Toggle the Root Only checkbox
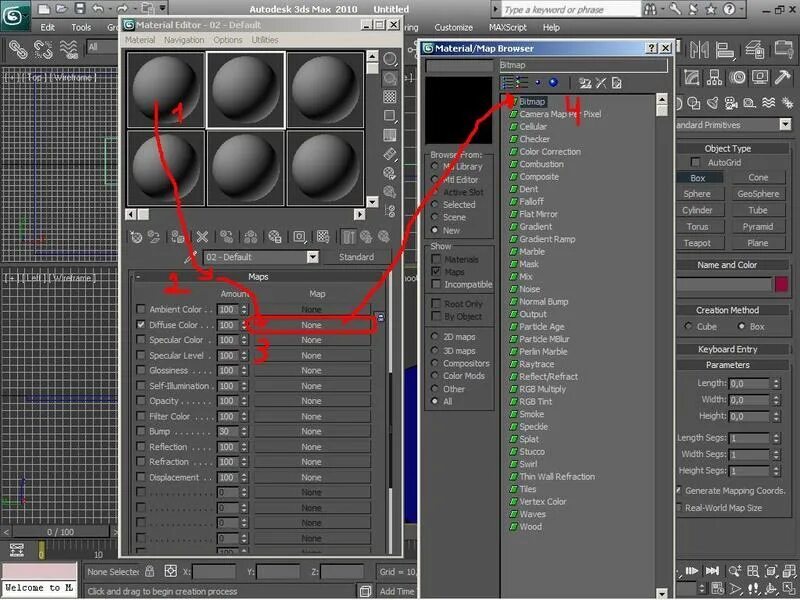 tap(436, 304)
